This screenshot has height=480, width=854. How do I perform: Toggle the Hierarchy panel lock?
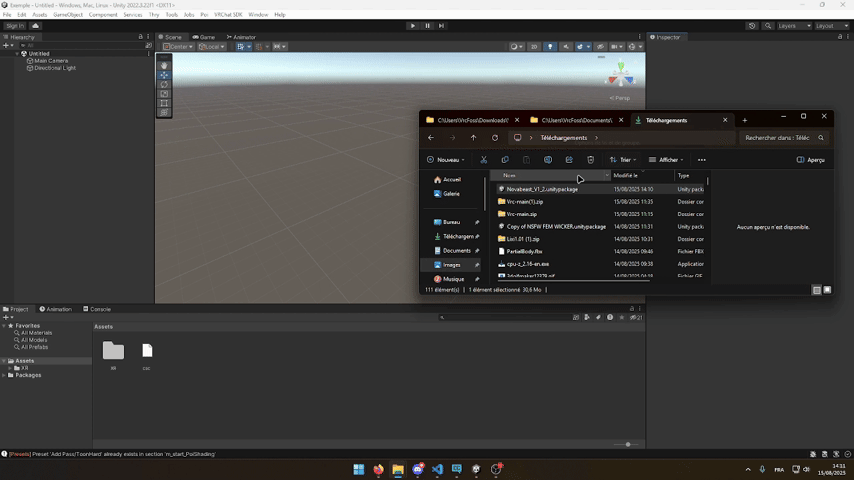tap(141, 37)
